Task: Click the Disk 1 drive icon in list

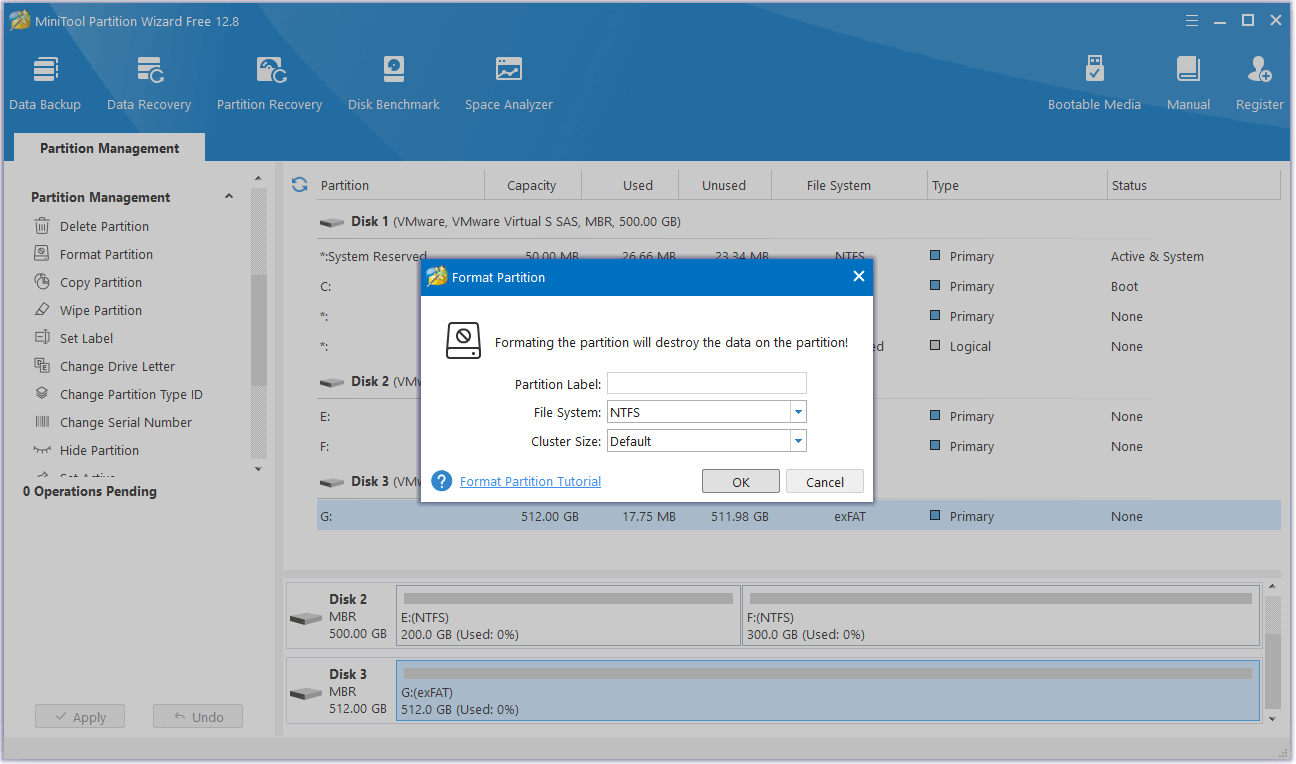Action: point(332,222)
